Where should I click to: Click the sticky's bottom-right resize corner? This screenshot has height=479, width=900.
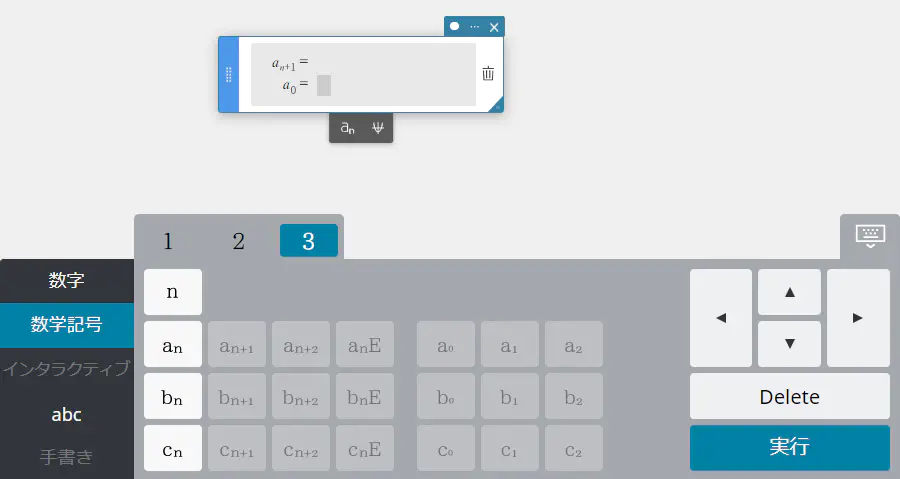tap(497, 106)
